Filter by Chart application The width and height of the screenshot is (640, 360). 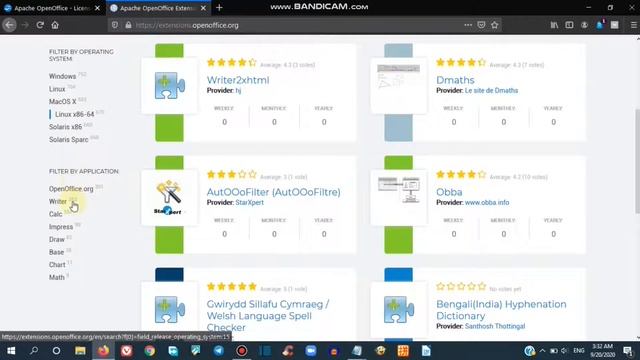click(x=57, y=265)
